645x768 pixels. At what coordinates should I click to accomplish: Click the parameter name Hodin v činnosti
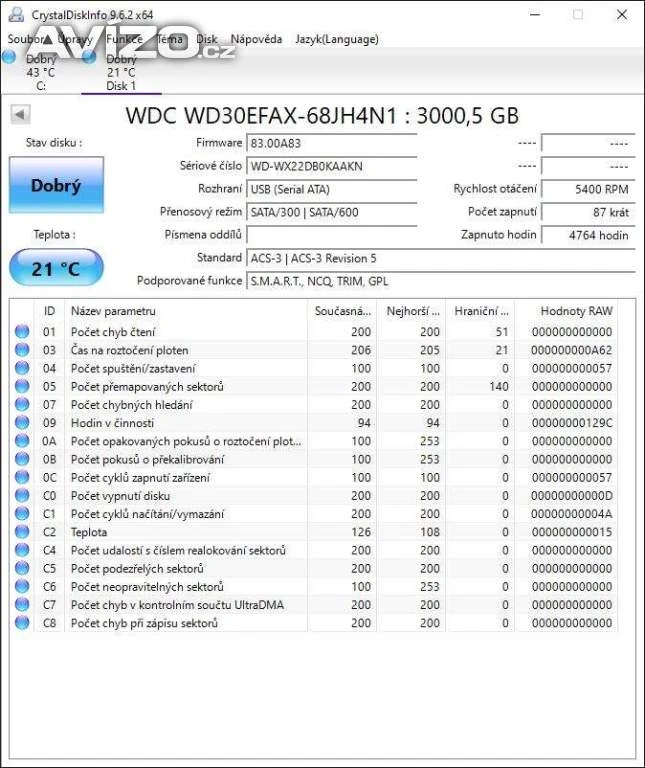[112, 423]
